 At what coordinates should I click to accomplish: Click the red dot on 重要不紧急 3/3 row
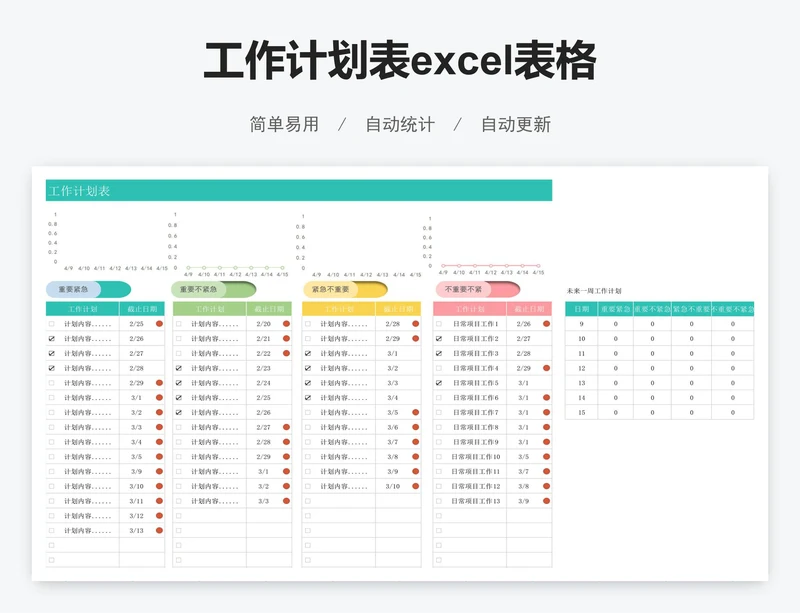coord(286,501)
